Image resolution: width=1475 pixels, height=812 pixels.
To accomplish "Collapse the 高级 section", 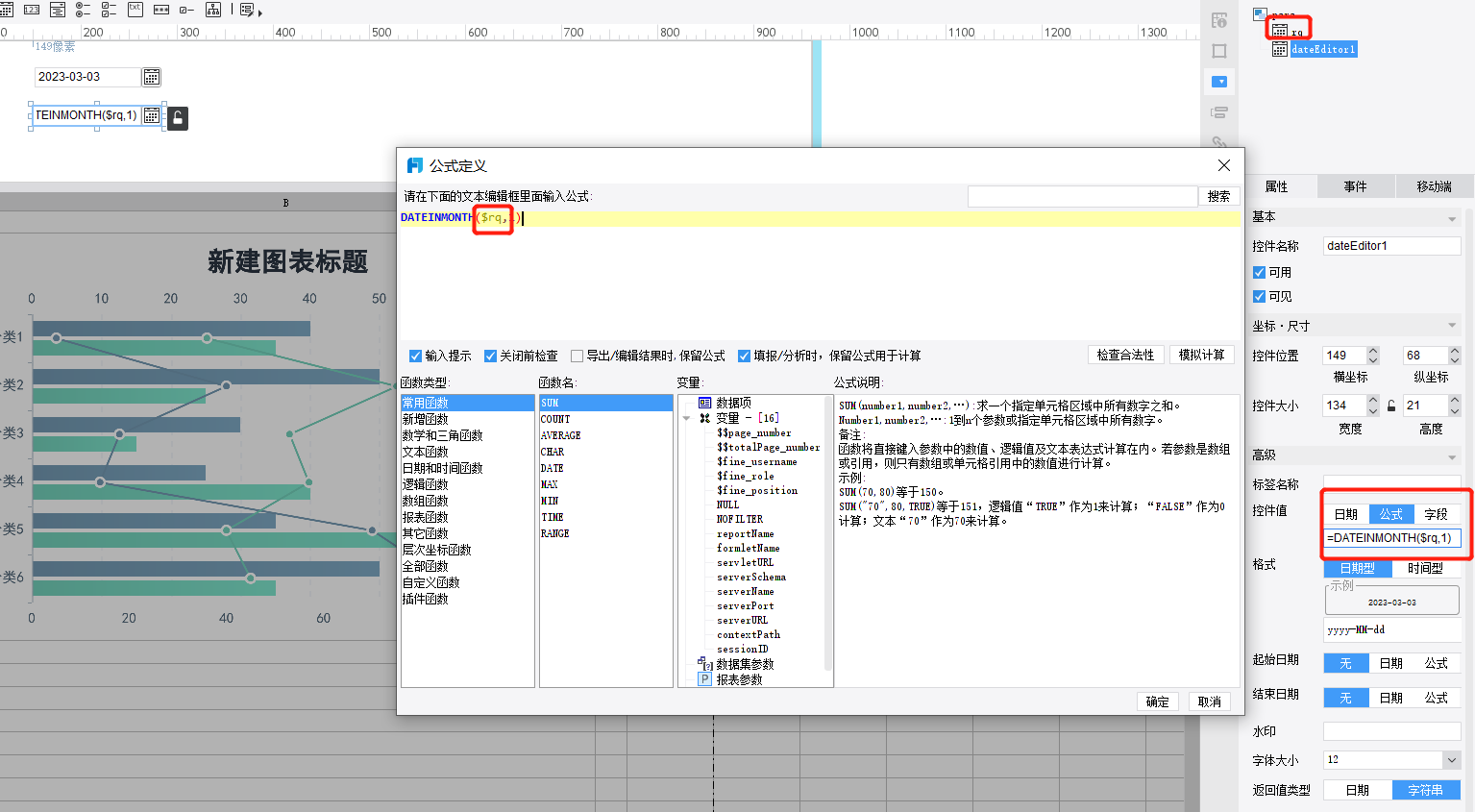I will pyautogui.click(x=1452, y=457).
